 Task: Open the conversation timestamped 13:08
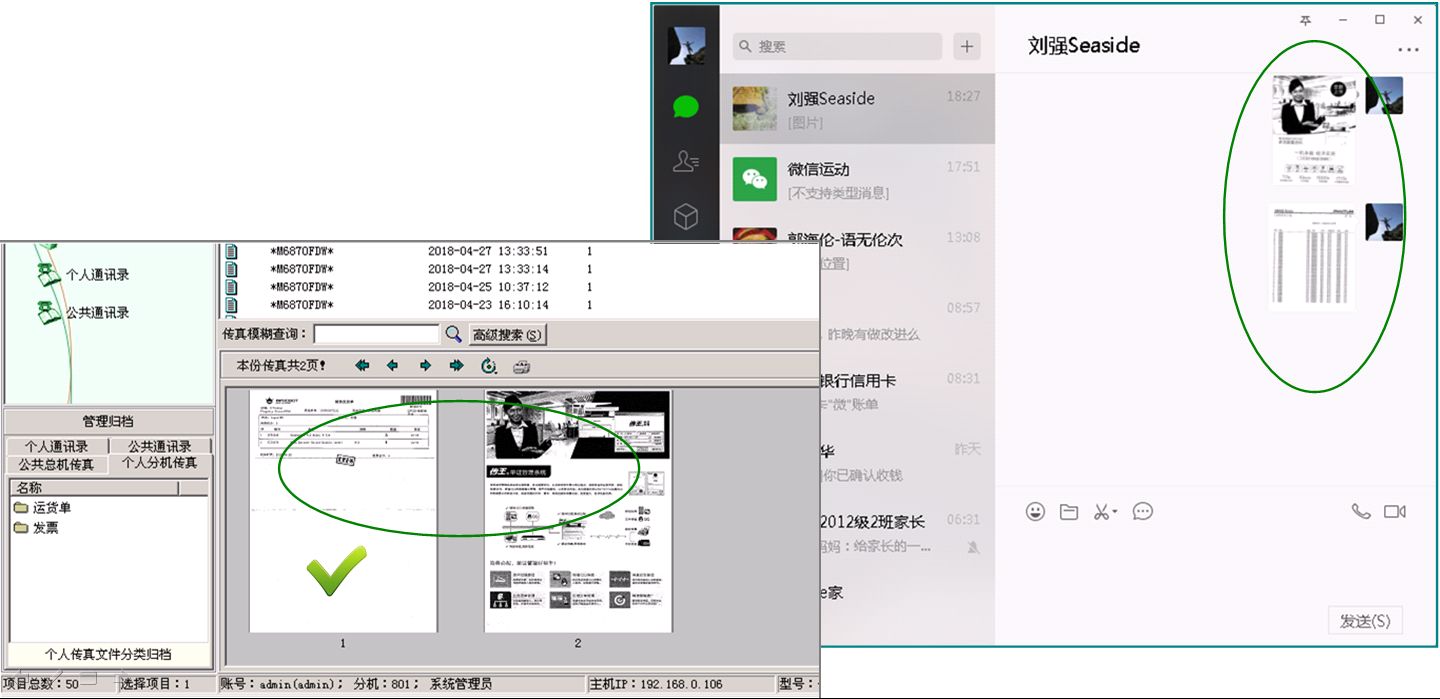857,248
